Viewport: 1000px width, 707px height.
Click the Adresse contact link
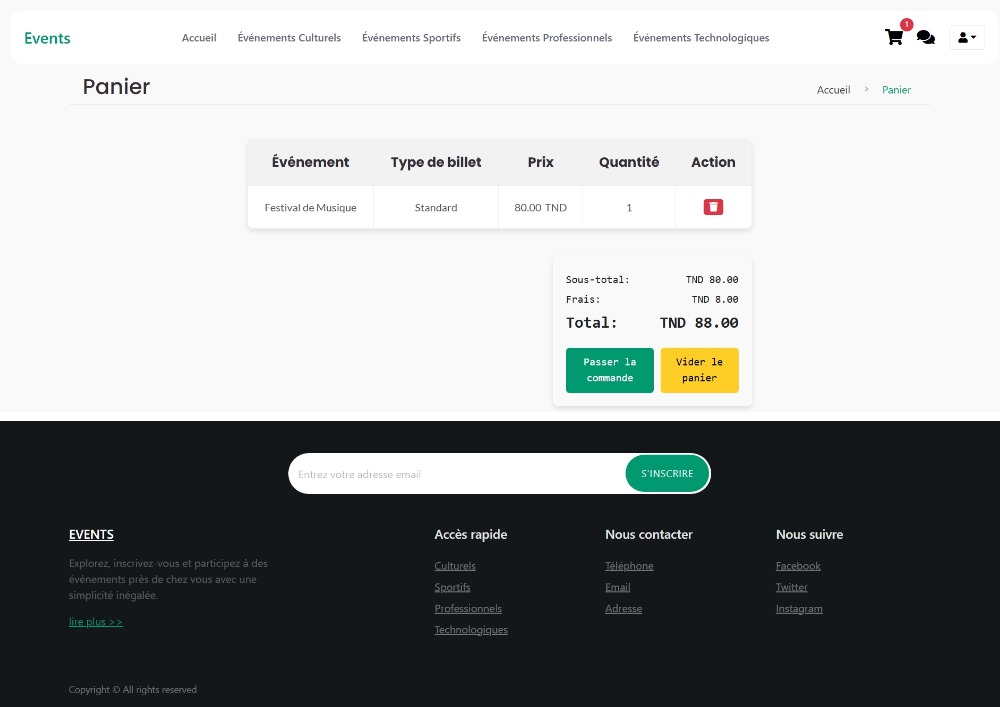pos(623,608)
